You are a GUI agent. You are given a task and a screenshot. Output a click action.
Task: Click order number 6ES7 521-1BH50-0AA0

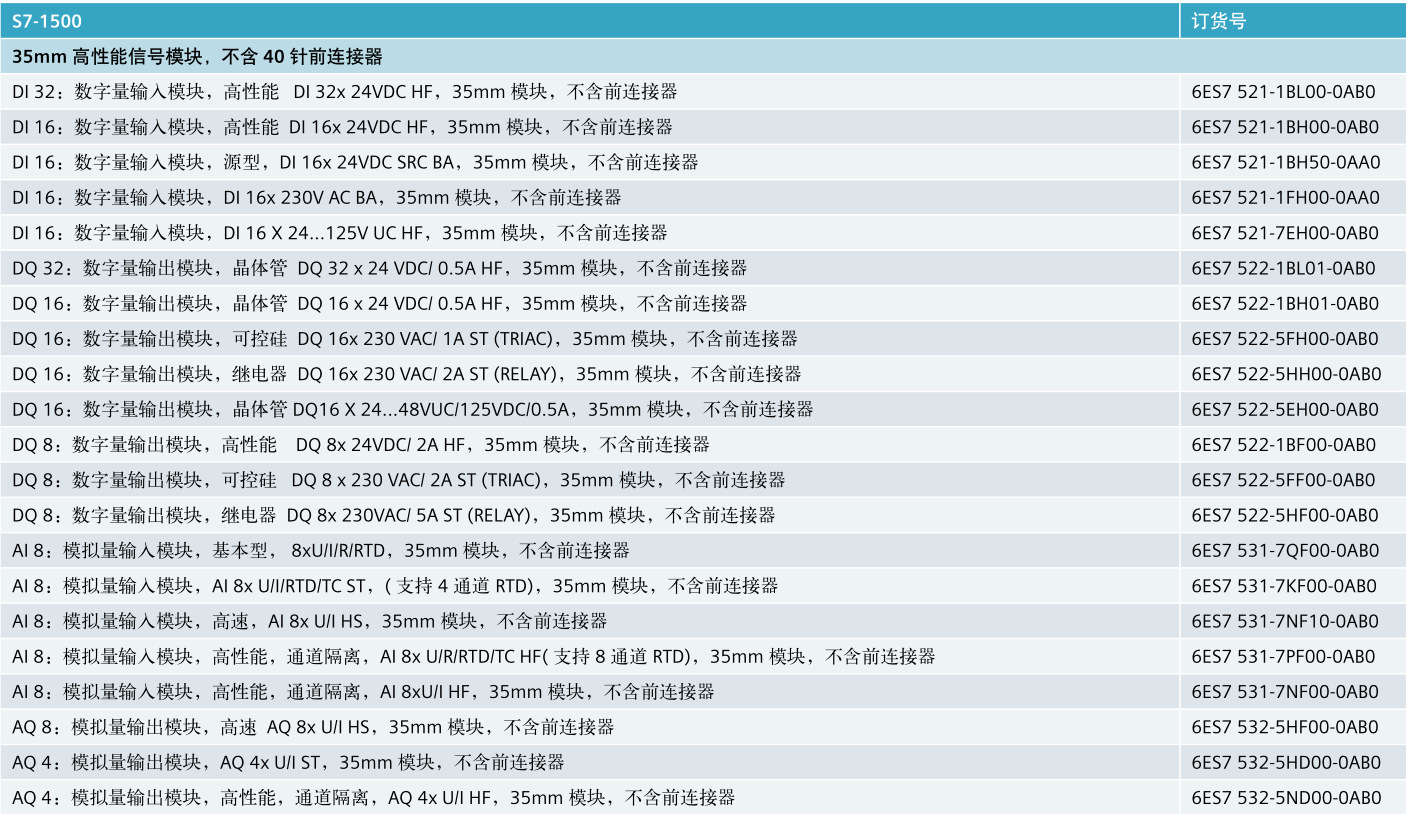(x=1285, y=162)
